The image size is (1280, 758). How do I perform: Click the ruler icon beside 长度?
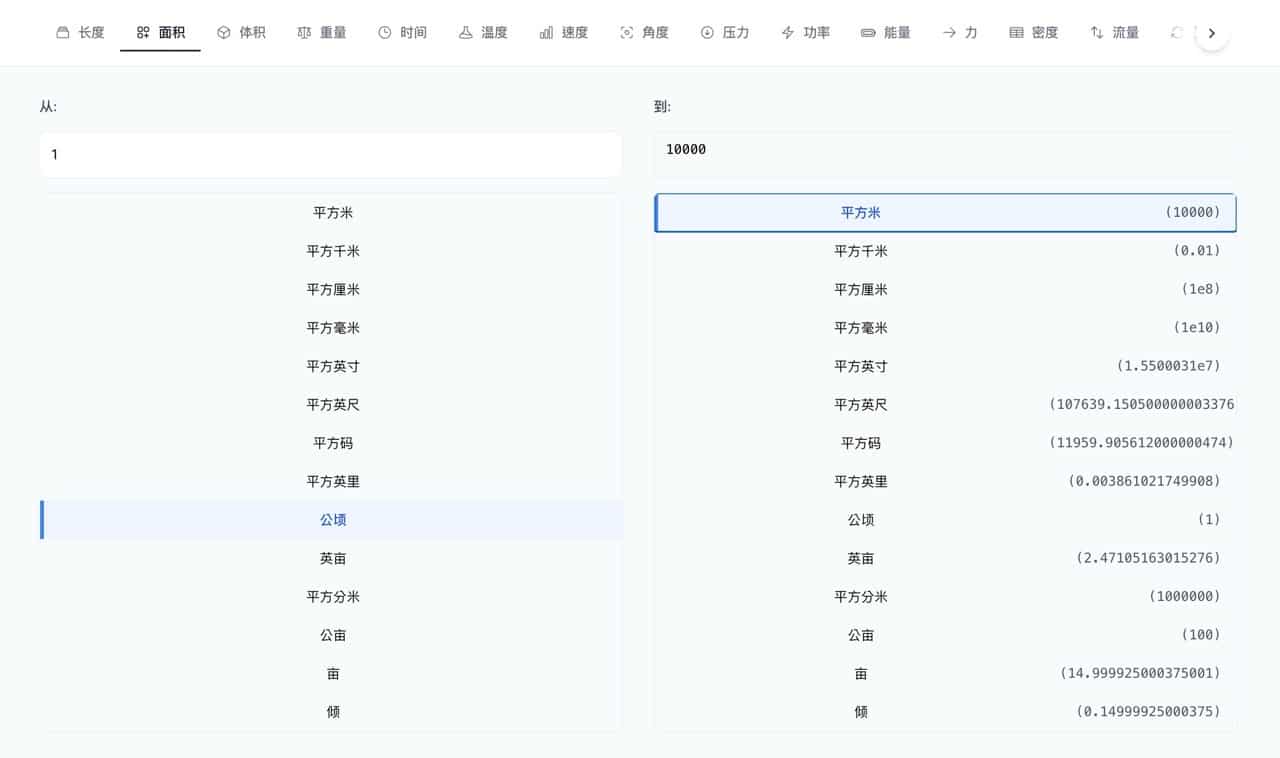(63, 33)
